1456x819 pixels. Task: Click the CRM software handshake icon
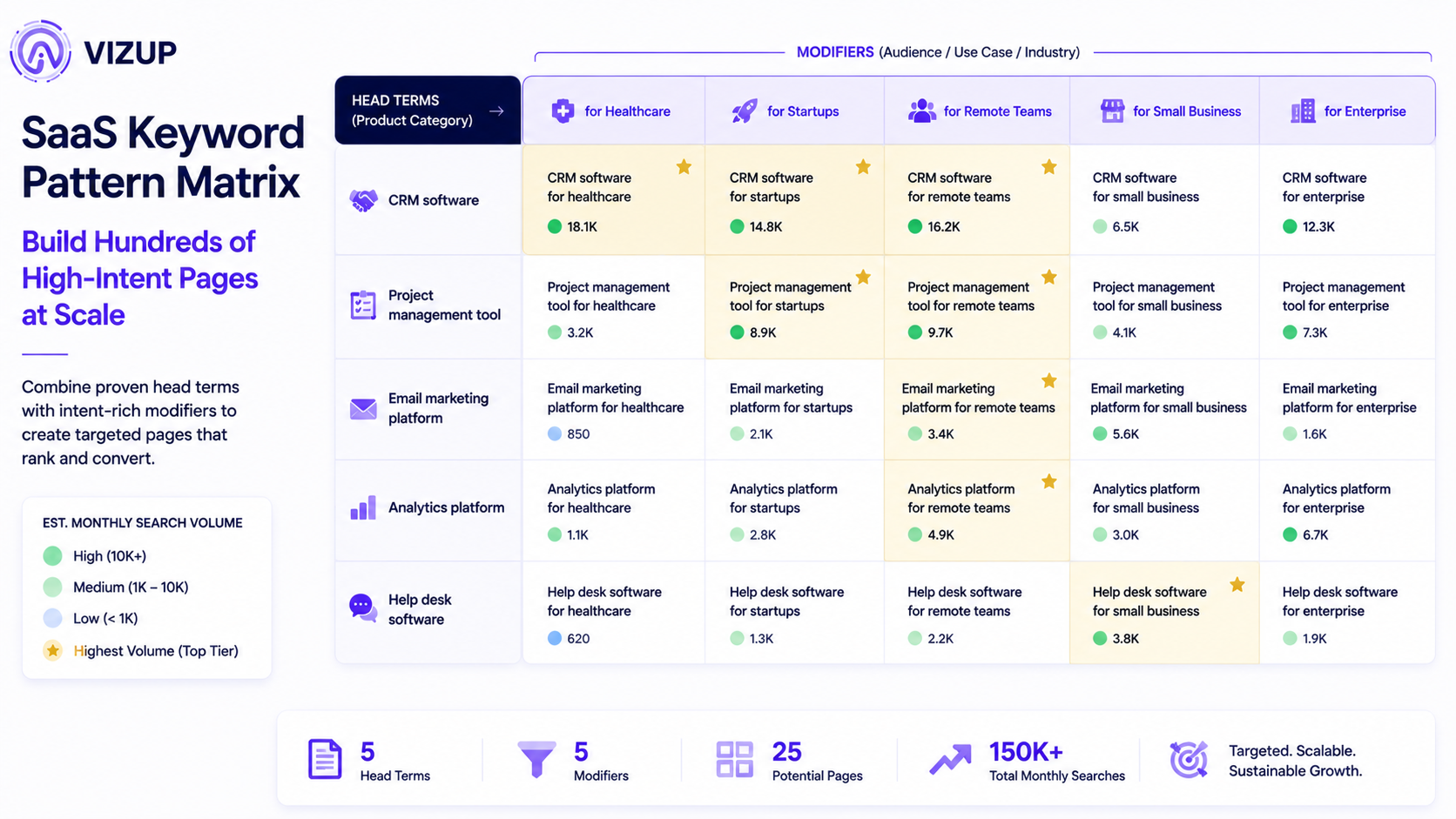363,200
